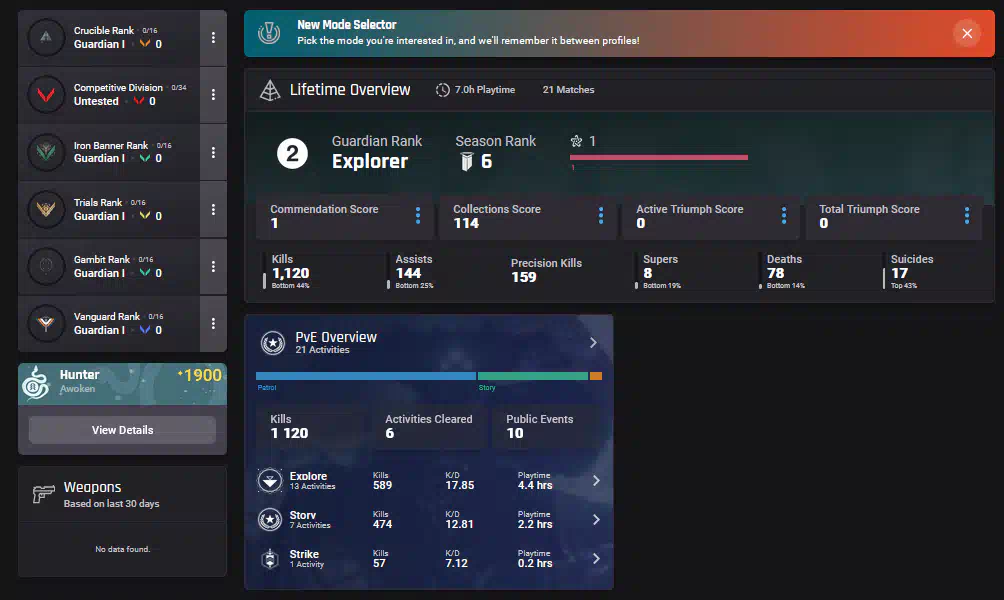Click the blue Patrol activity bar segment
The height and width of the screenshot is (600, 1004).
coord(366,376)
